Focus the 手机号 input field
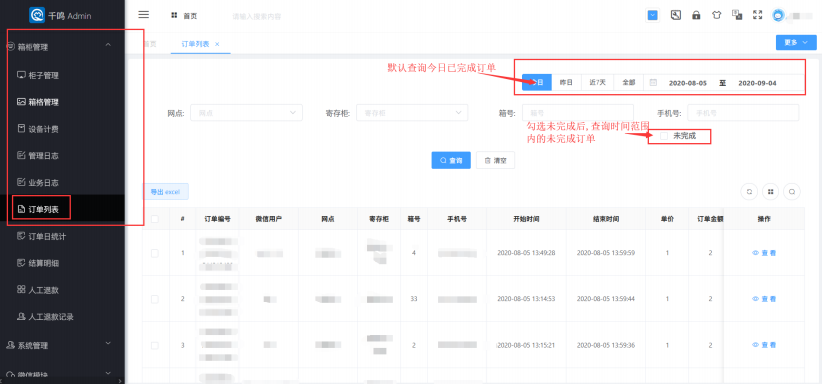 click(743, 113)
